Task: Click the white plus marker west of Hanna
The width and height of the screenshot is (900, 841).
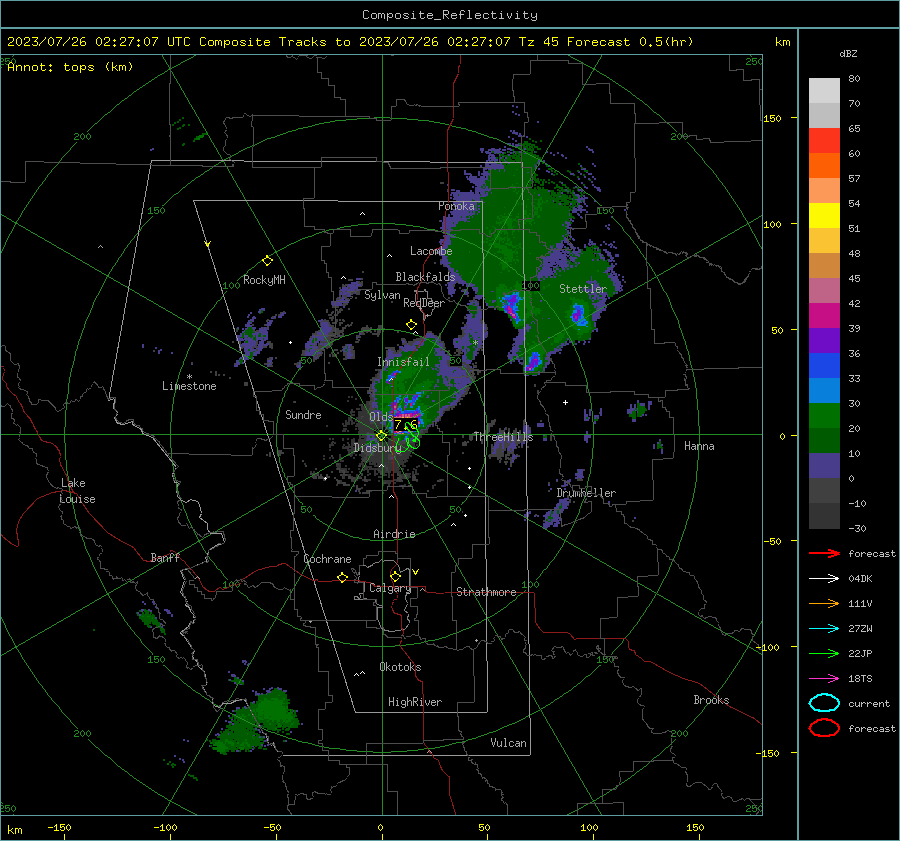Action: 565,402
